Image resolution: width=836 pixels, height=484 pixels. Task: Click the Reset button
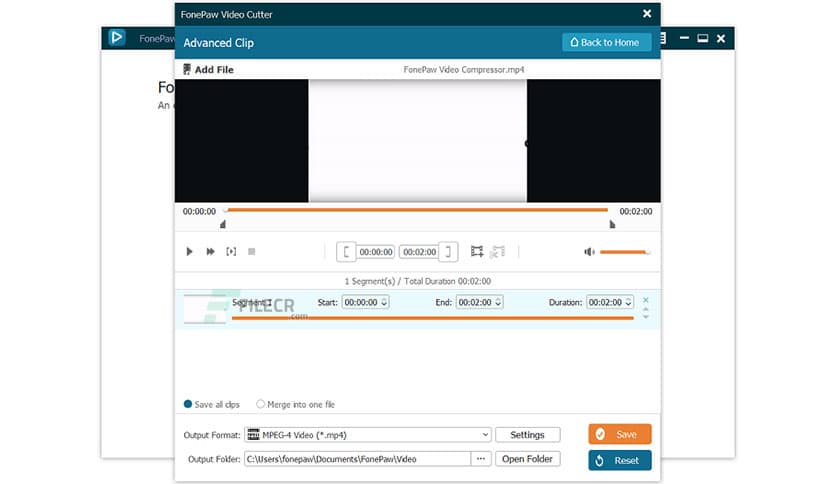coord(620,461)
